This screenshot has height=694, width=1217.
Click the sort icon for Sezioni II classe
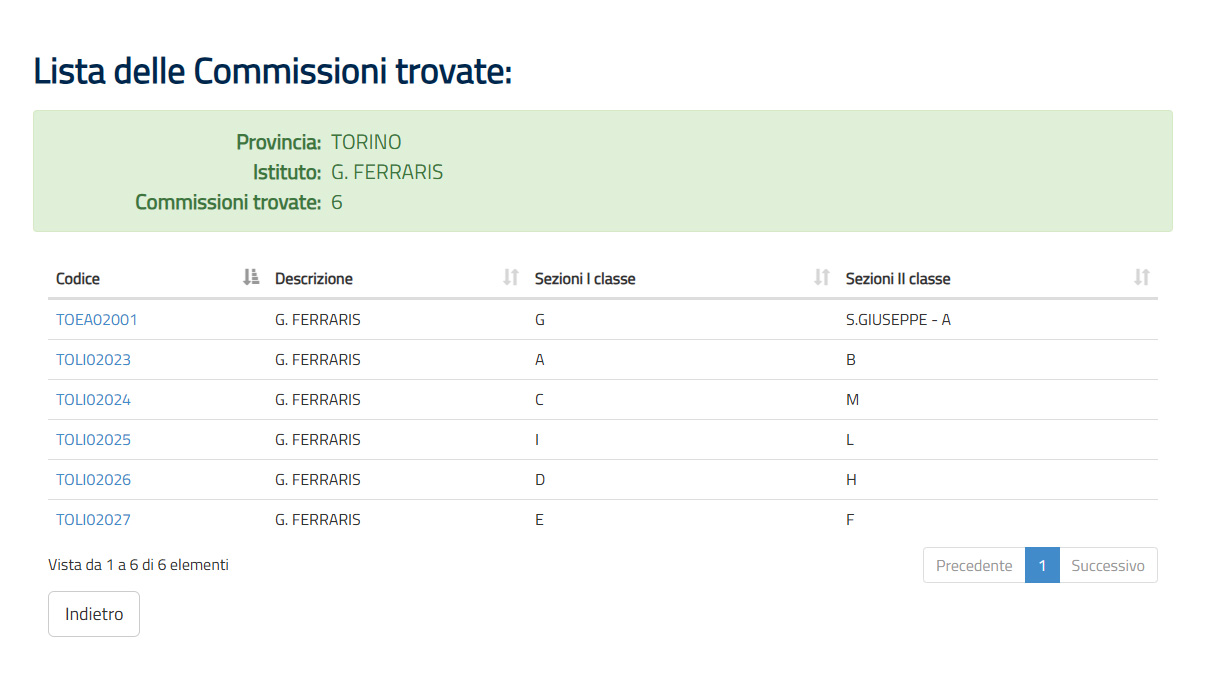tap(1141, 278)
